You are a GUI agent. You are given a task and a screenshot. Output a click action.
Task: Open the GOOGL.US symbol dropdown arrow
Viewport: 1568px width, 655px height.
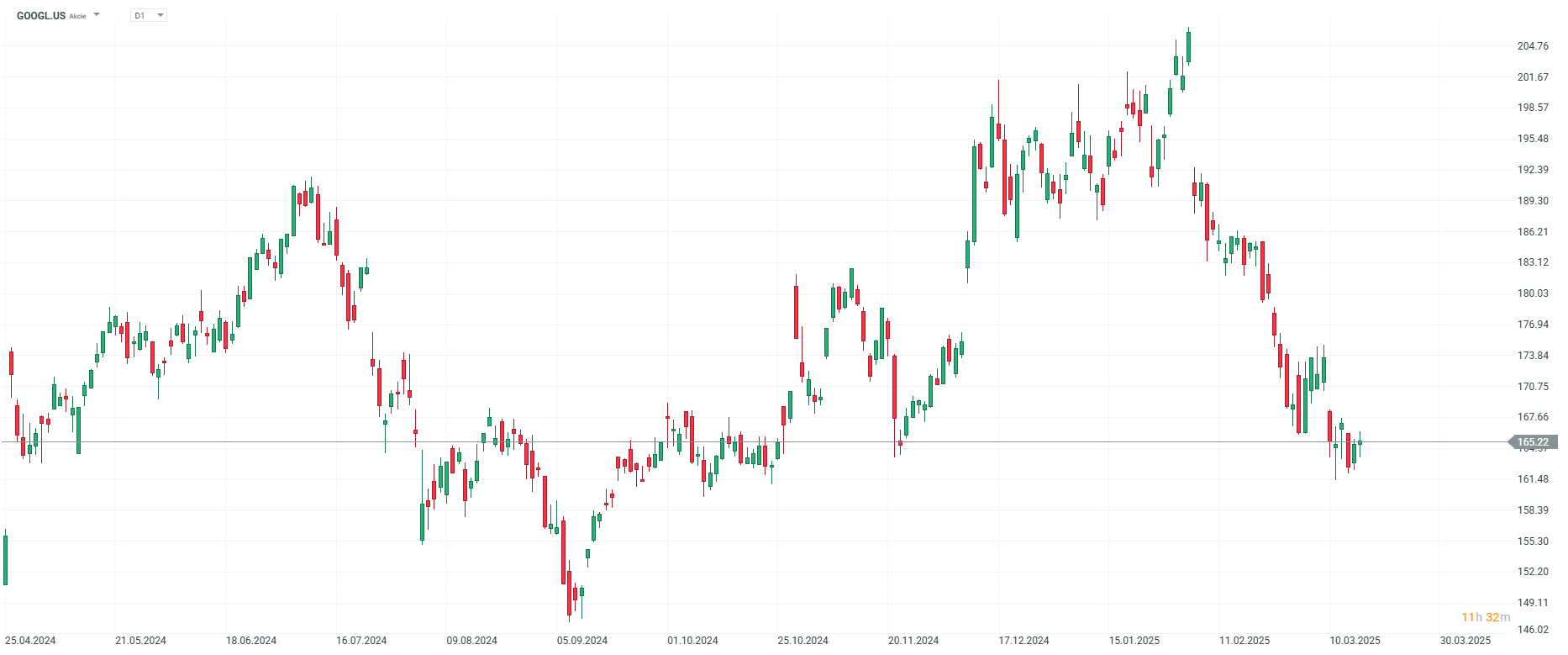coord(97,14)
